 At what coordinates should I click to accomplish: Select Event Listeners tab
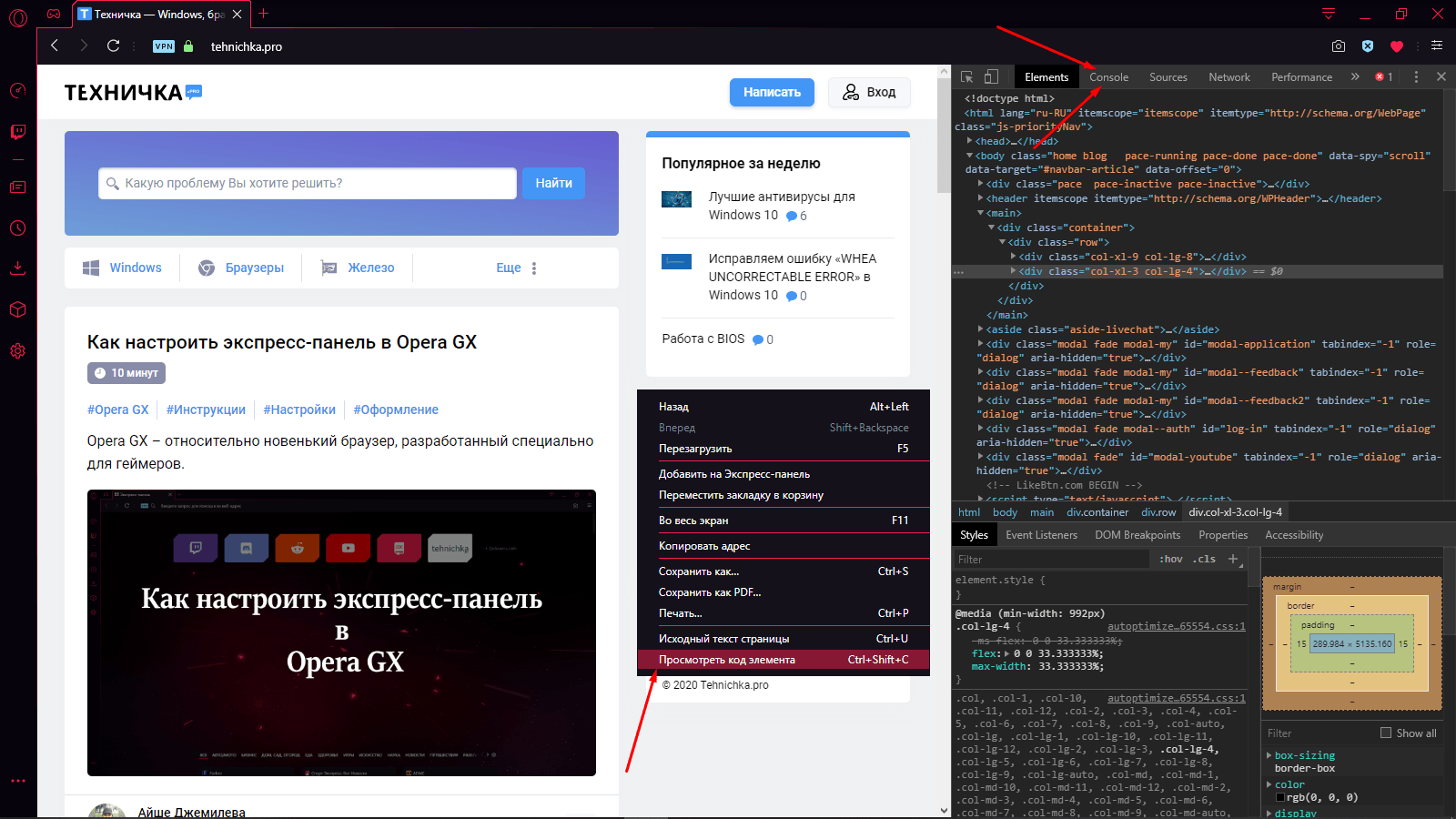coord(1041,535)
